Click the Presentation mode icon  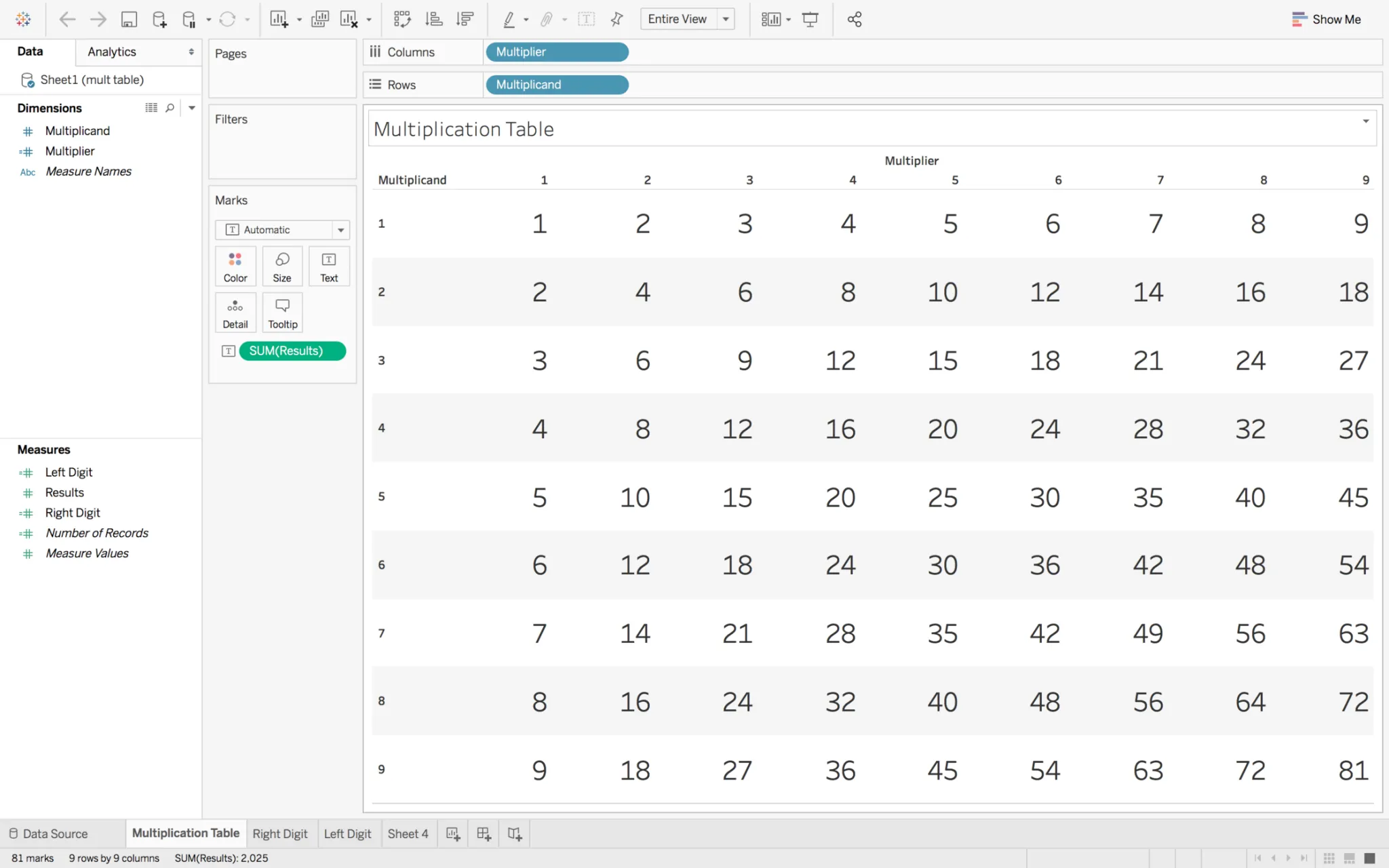810,19
